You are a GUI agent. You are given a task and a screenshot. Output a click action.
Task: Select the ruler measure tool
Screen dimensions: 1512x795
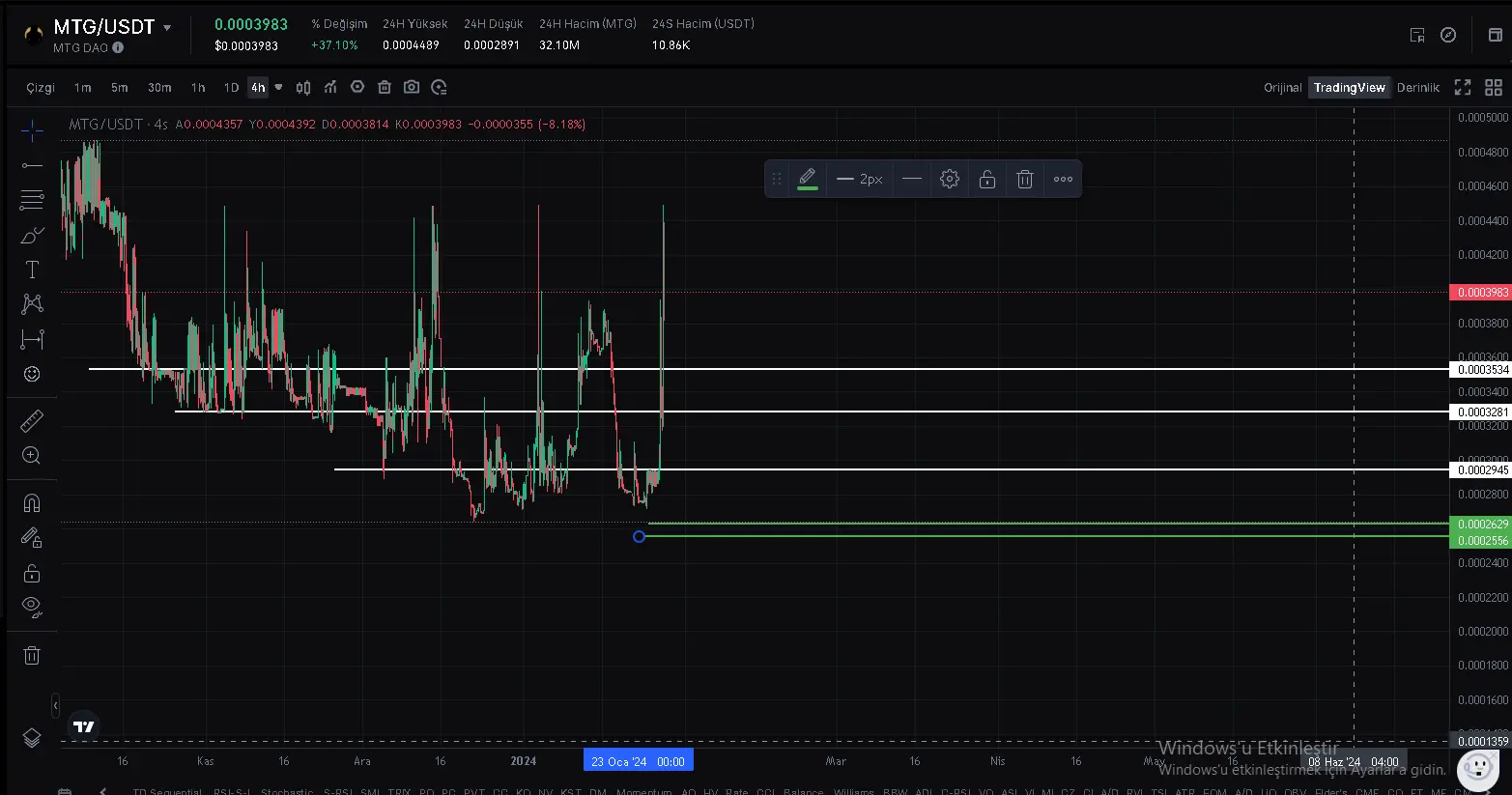(x=32, y=420)
